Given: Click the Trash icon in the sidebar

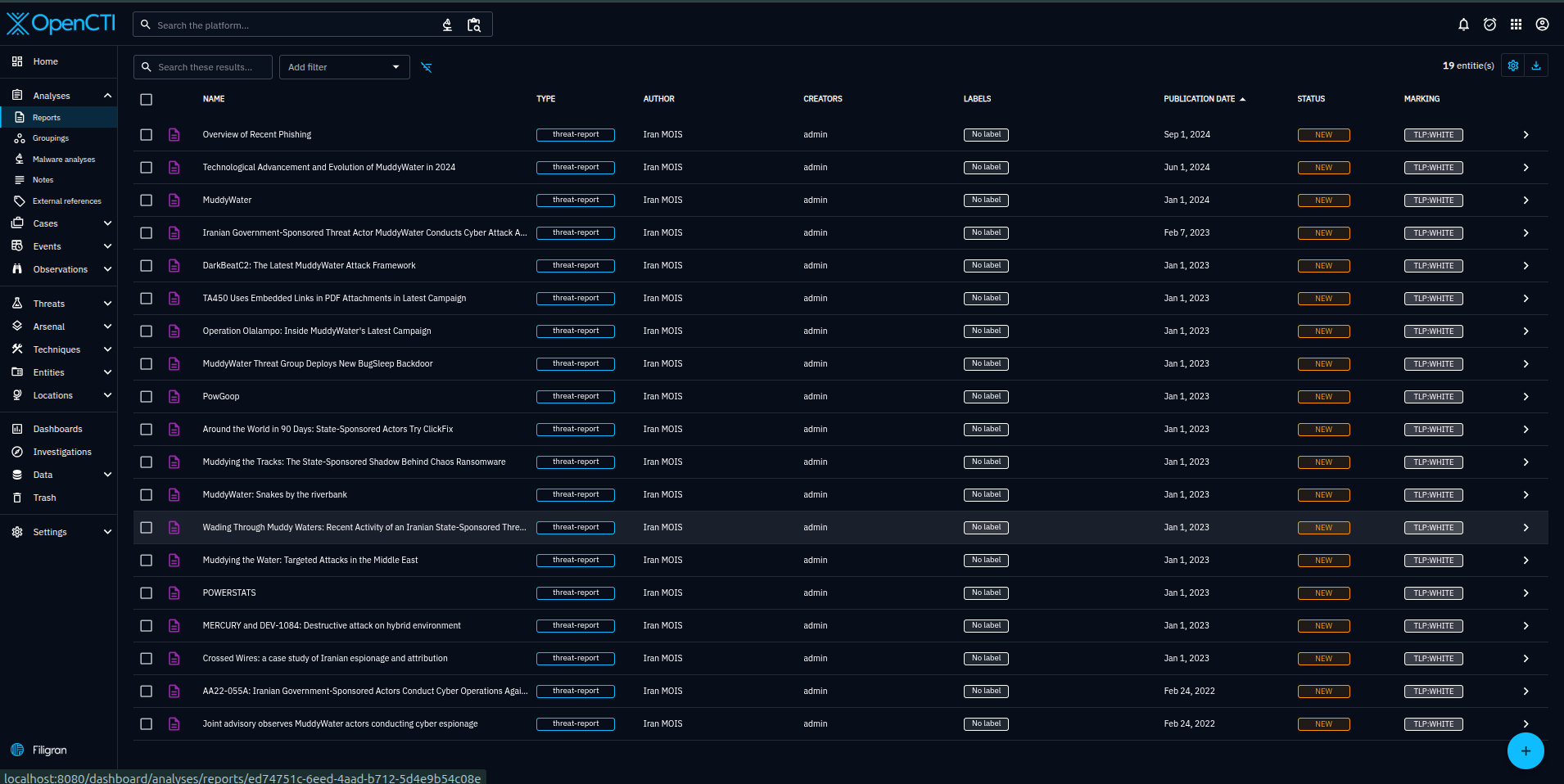Looking at the screenshot, I should point(17,498).
